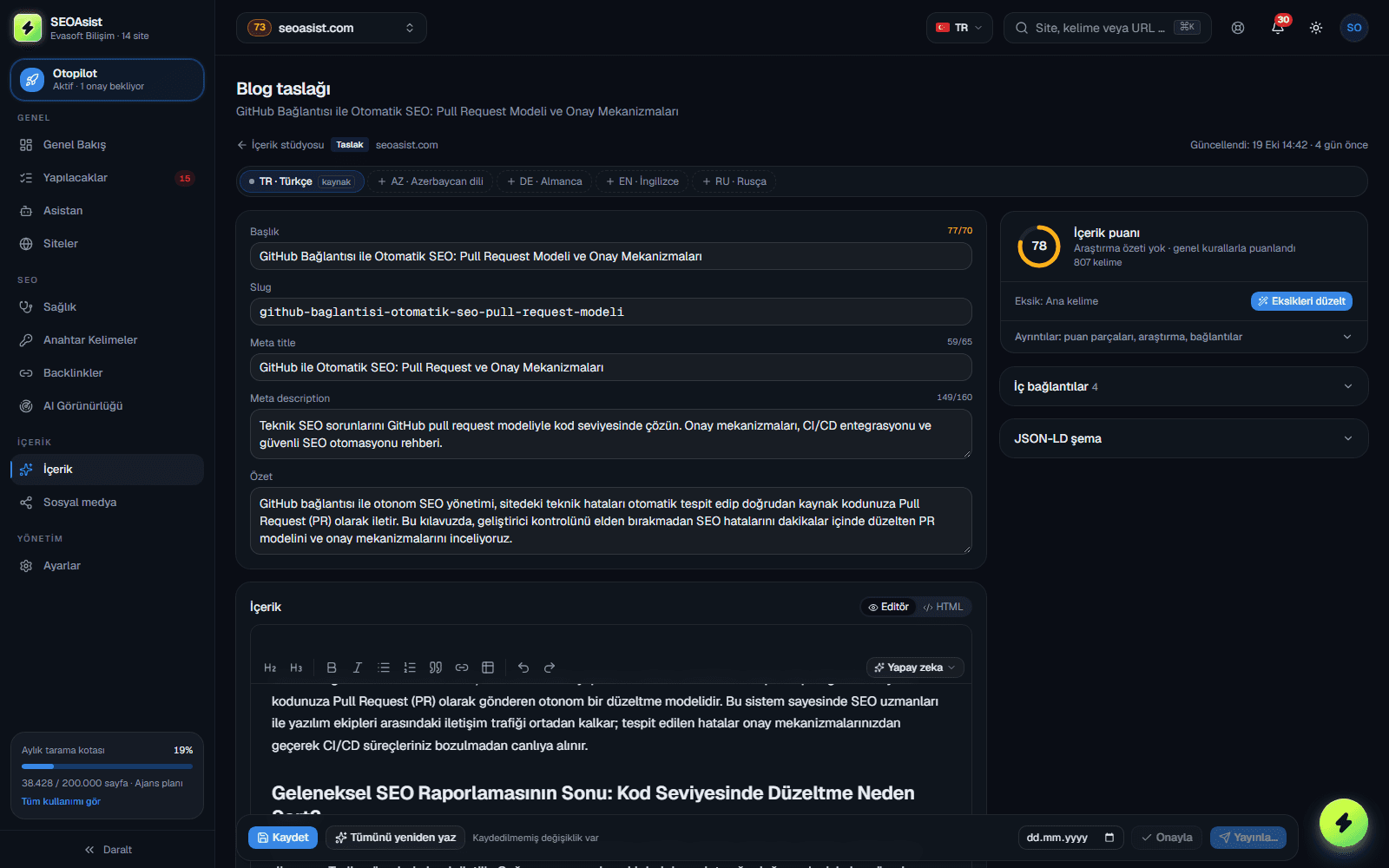Add the AZ · Azerbaycan dili translation
This screenshot has height=868, width=1389.
click(431, 181)
